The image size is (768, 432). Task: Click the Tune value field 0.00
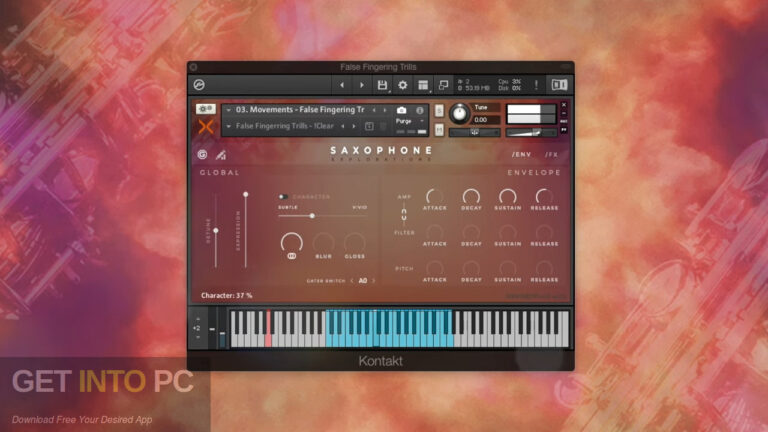pyautogui.click(x=484, y=120)
